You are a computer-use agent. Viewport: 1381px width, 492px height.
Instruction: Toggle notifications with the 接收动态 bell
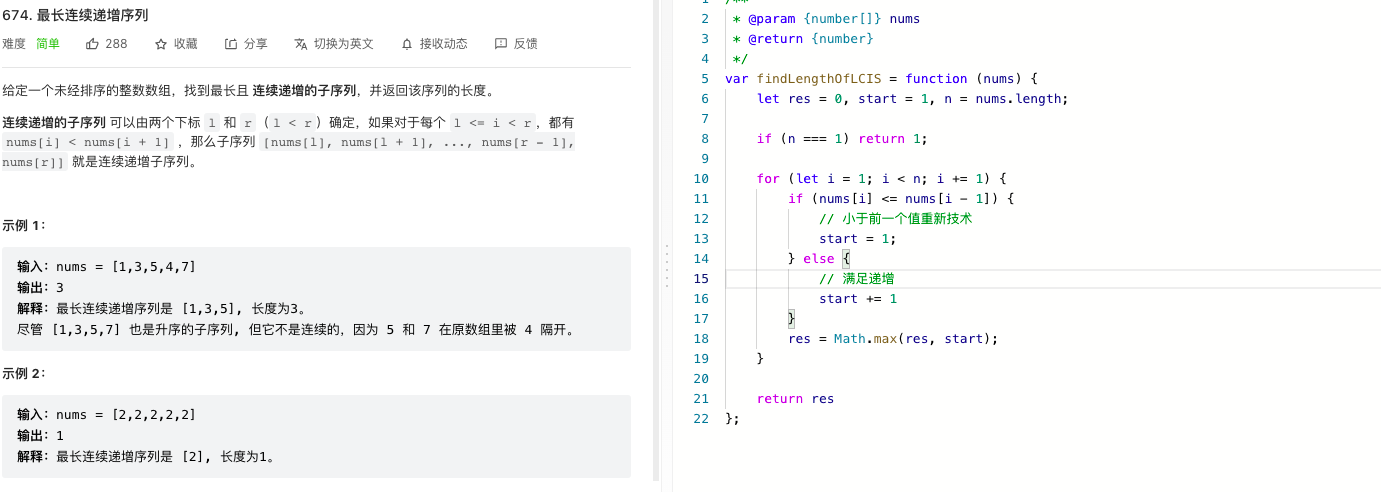(434, 44)
